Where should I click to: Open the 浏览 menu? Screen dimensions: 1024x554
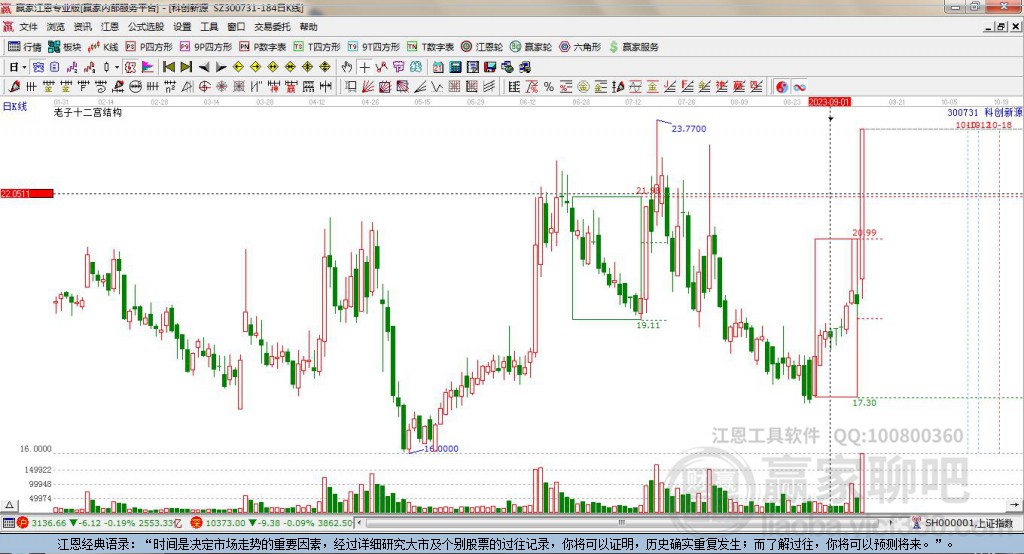56,27
